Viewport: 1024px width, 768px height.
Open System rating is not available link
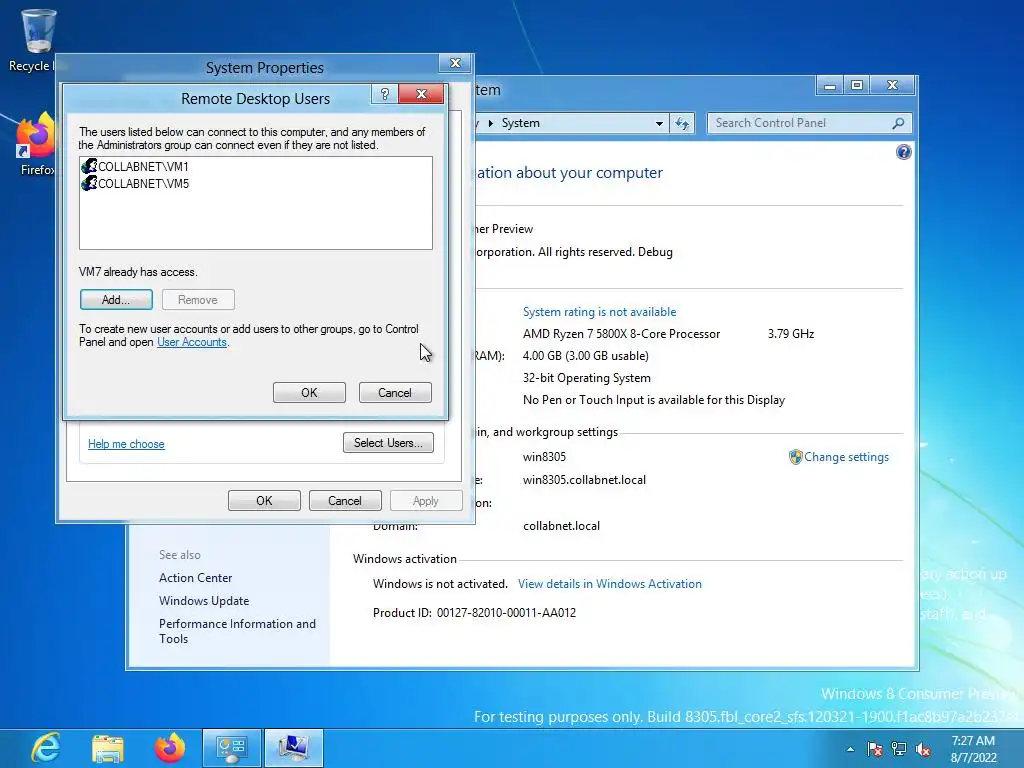click(x=600, y=312)
